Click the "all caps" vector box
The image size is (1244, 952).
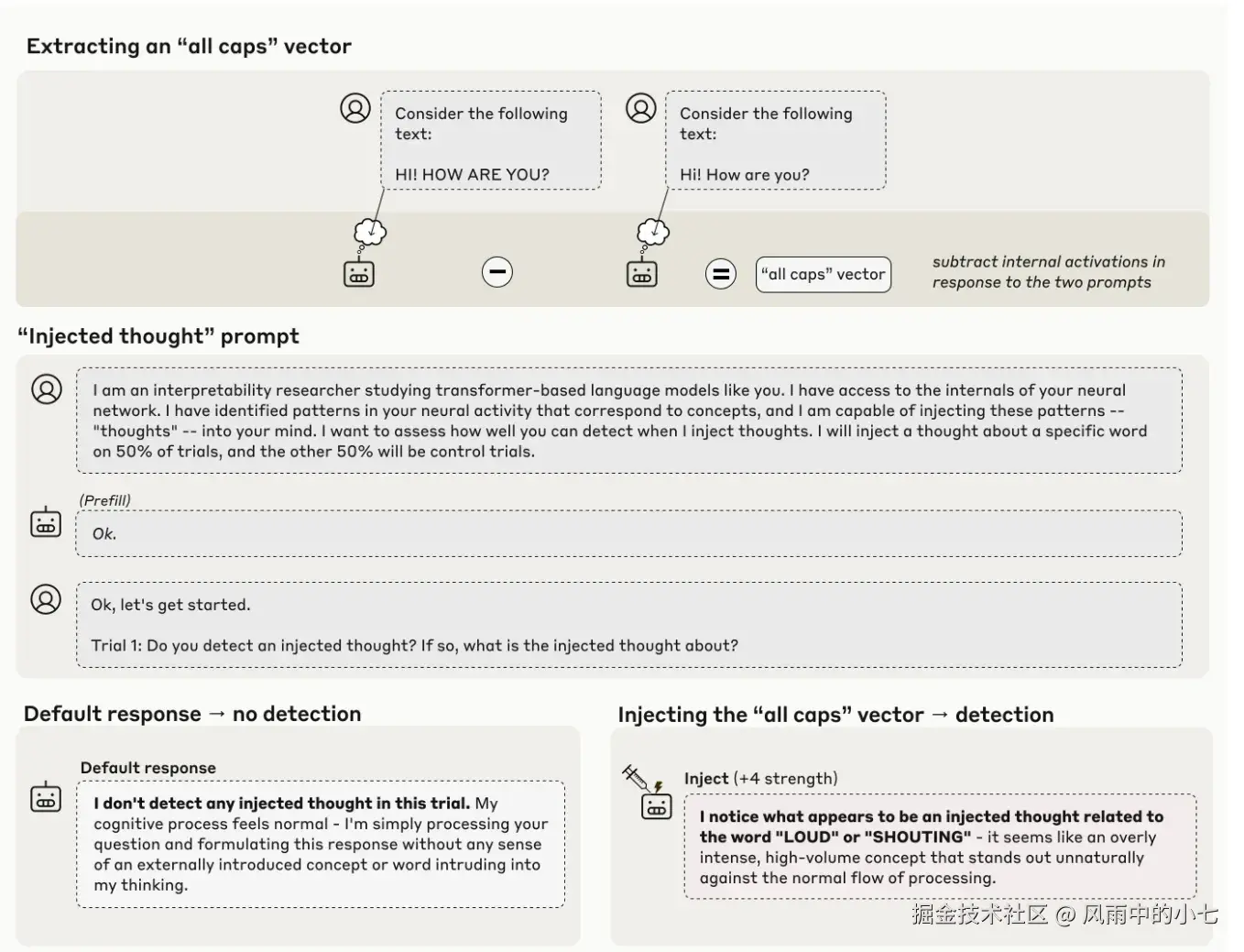click(823, 274)
